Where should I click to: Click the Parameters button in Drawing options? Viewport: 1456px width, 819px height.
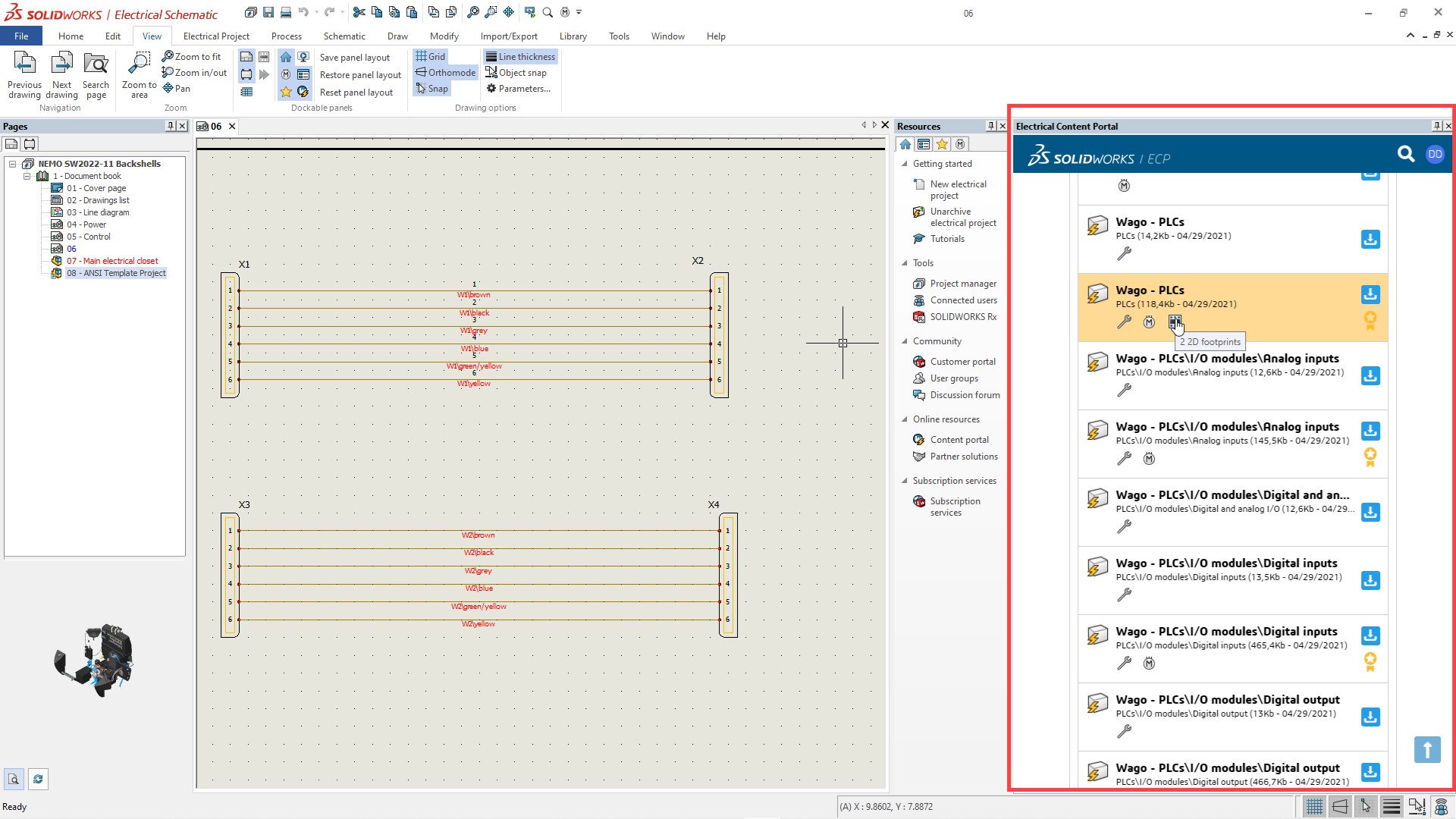[x=524, y=88]
